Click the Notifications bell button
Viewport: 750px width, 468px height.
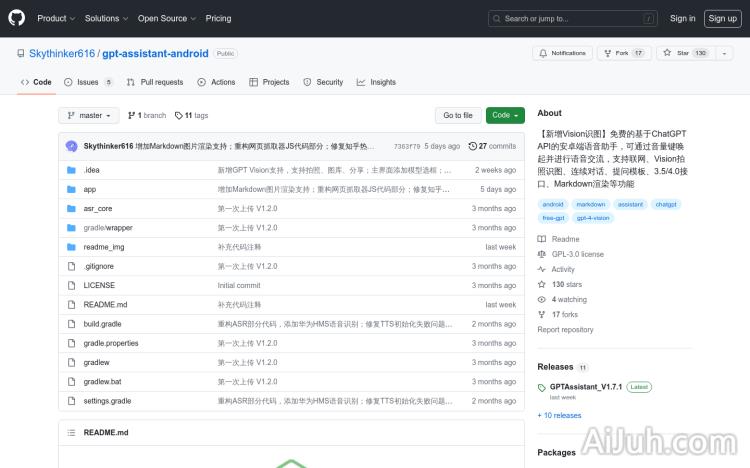coord(562,53)
